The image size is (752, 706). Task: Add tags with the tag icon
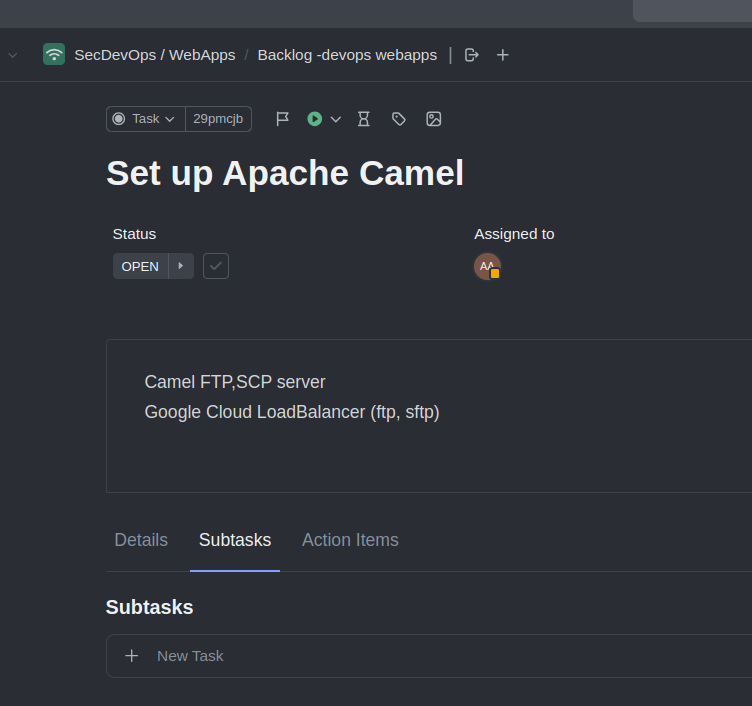(x=399, y=119)
